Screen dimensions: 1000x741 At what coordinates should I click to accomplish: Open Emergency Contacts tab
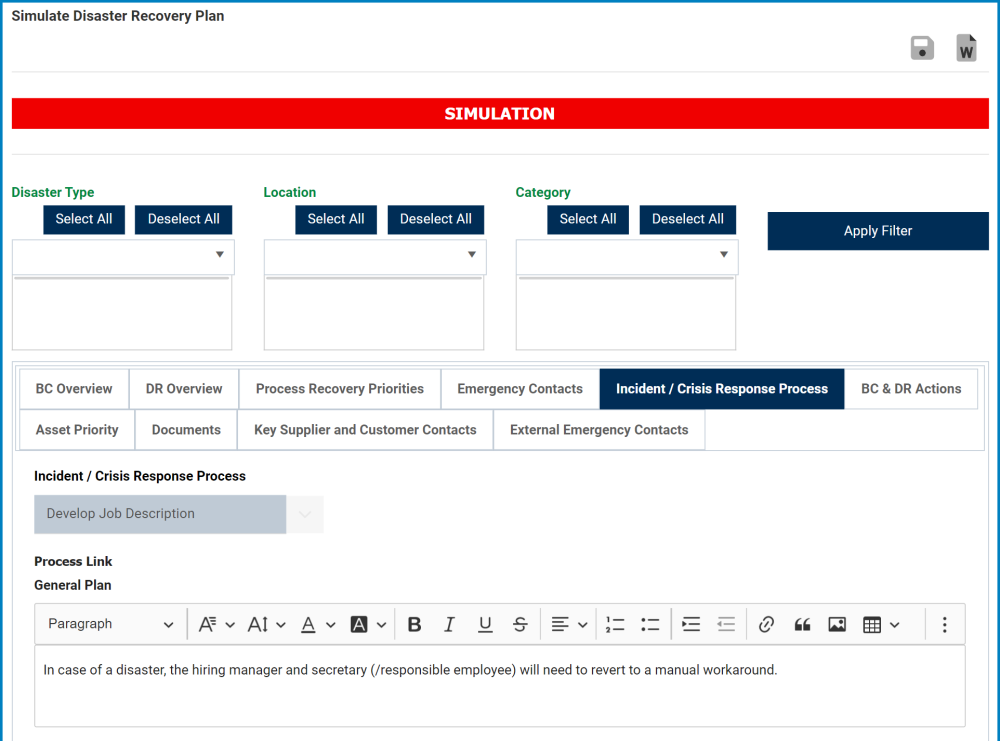(520, 389)
